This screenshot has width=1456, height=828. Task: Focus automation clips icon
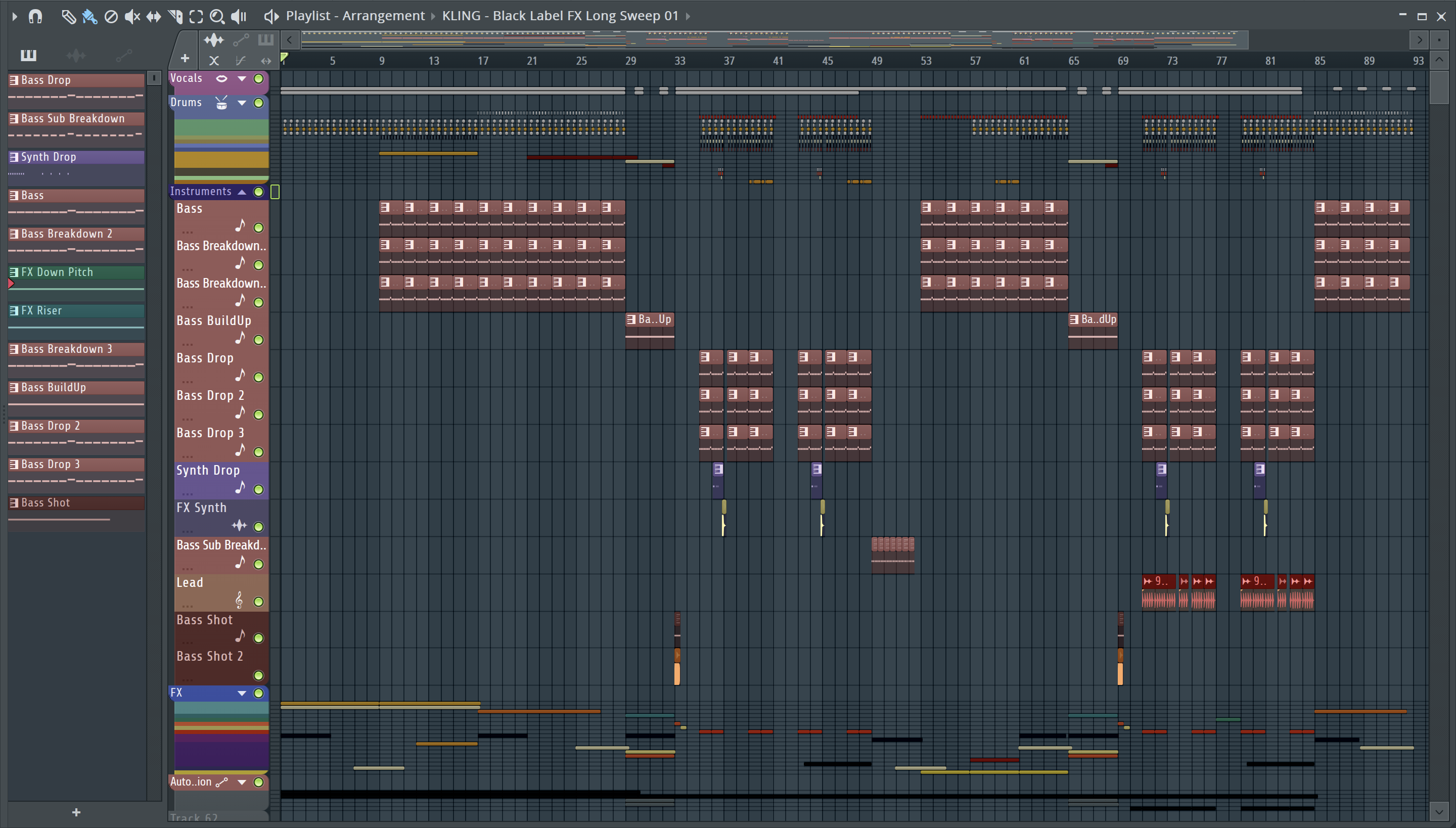tap(241, 40)
